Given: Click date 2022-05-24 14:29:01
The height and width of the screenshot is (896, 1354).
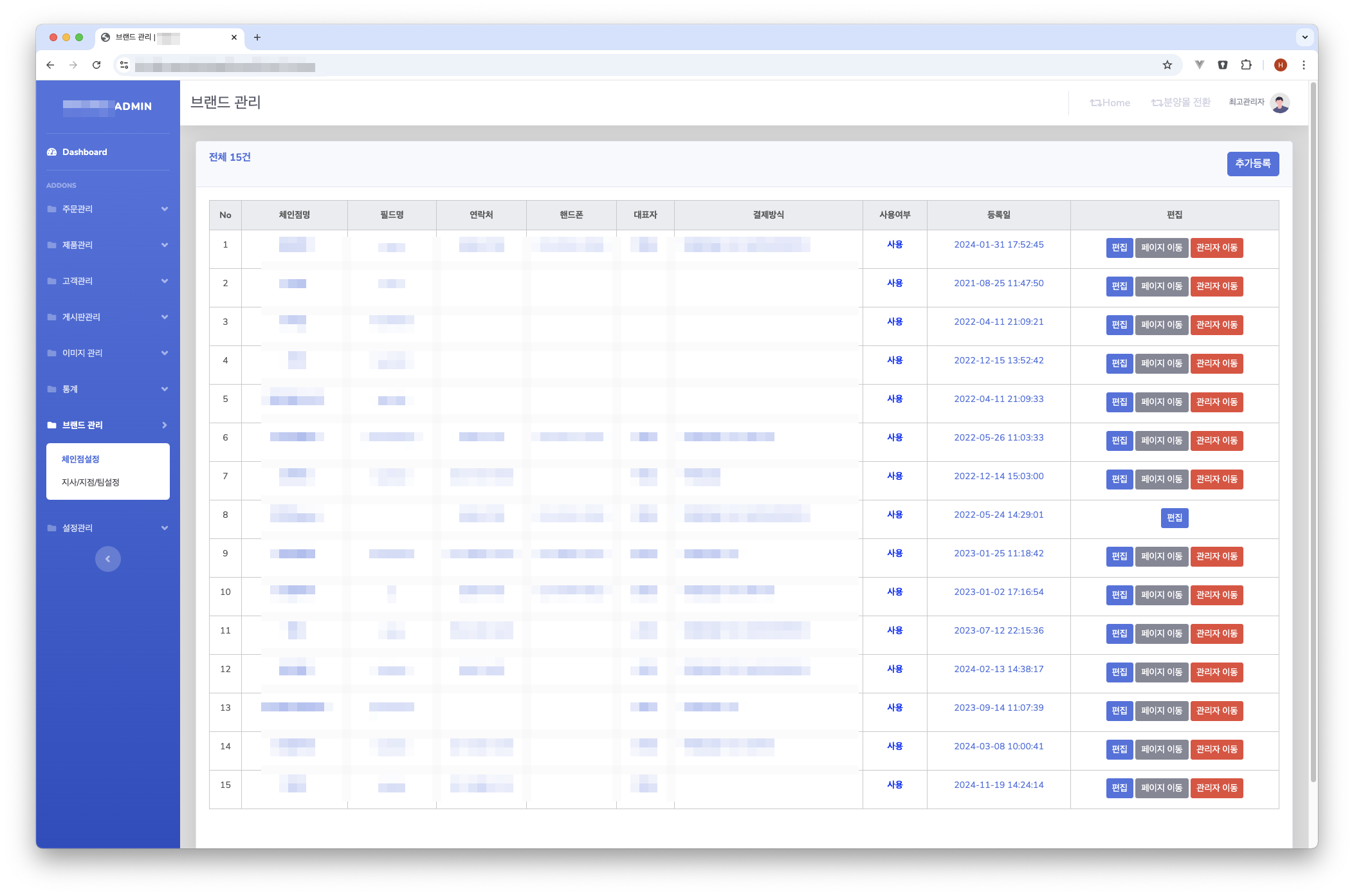Looking at the screenshot, I should click(998, 515).
